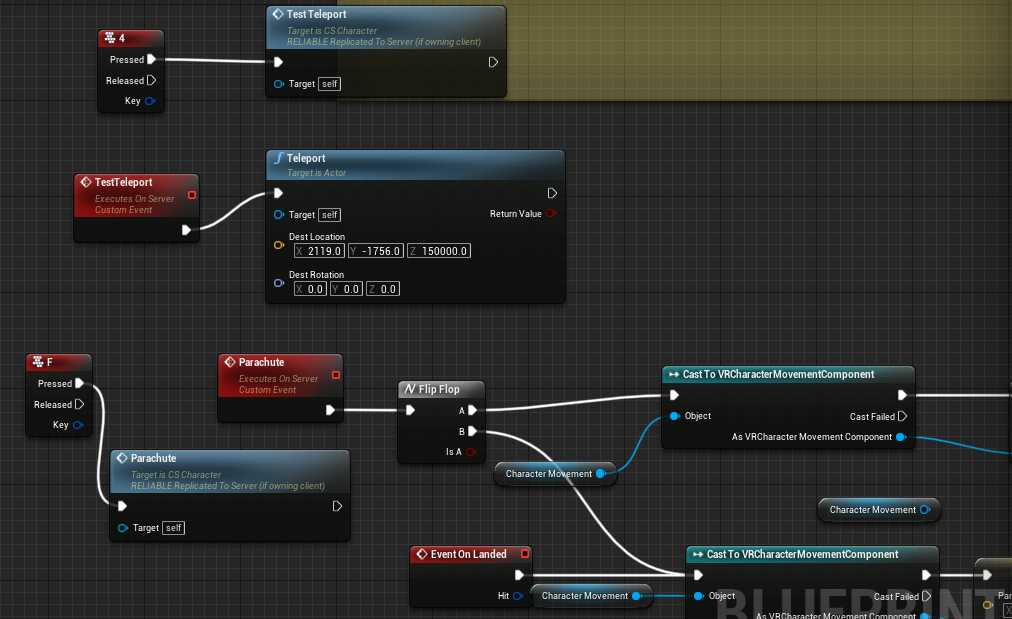Click the Pressed exec pin on the 4 key node

(x=151, y=60)
